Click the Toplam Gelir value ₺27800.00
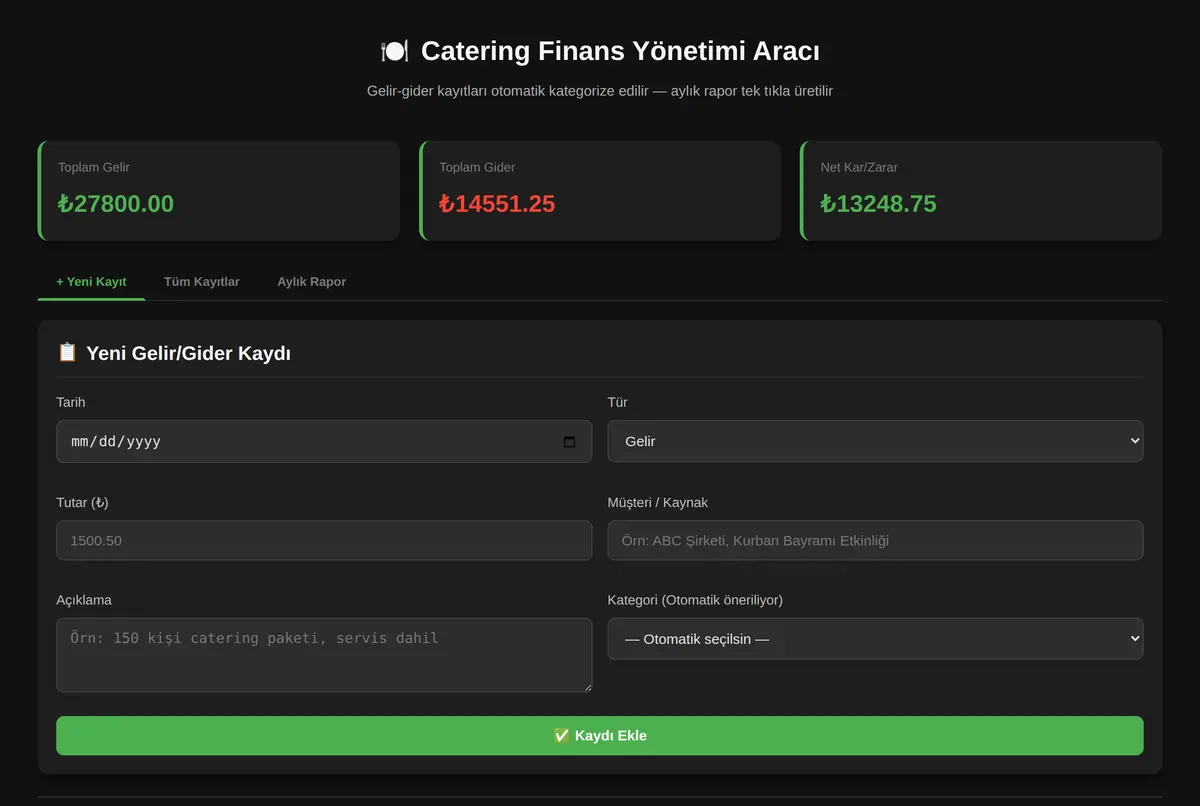The image size is (1200, 806). tap(116, 204)
